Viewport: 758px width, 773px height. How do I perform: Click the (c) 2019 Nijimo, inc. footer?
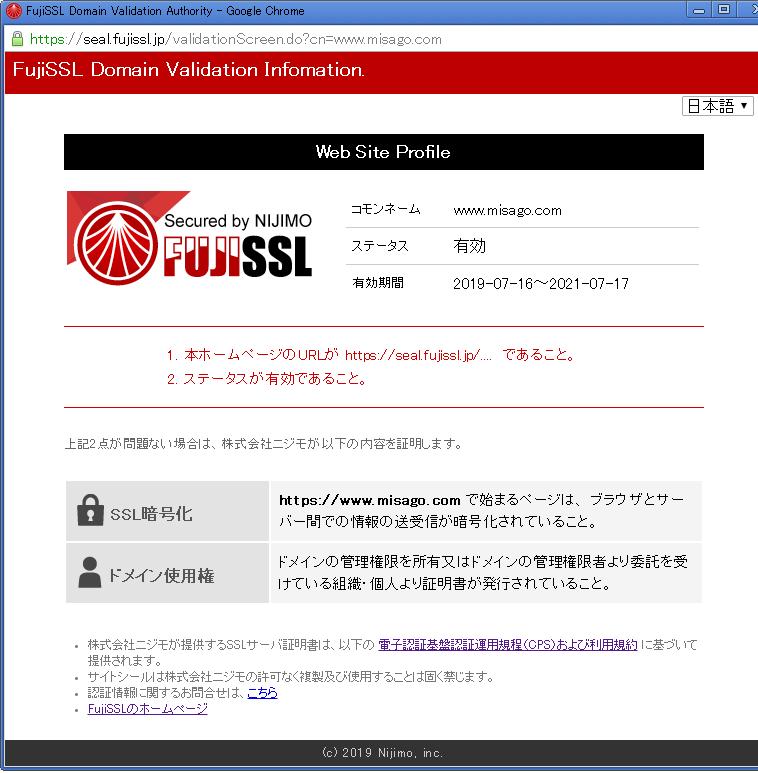[382, 753]
